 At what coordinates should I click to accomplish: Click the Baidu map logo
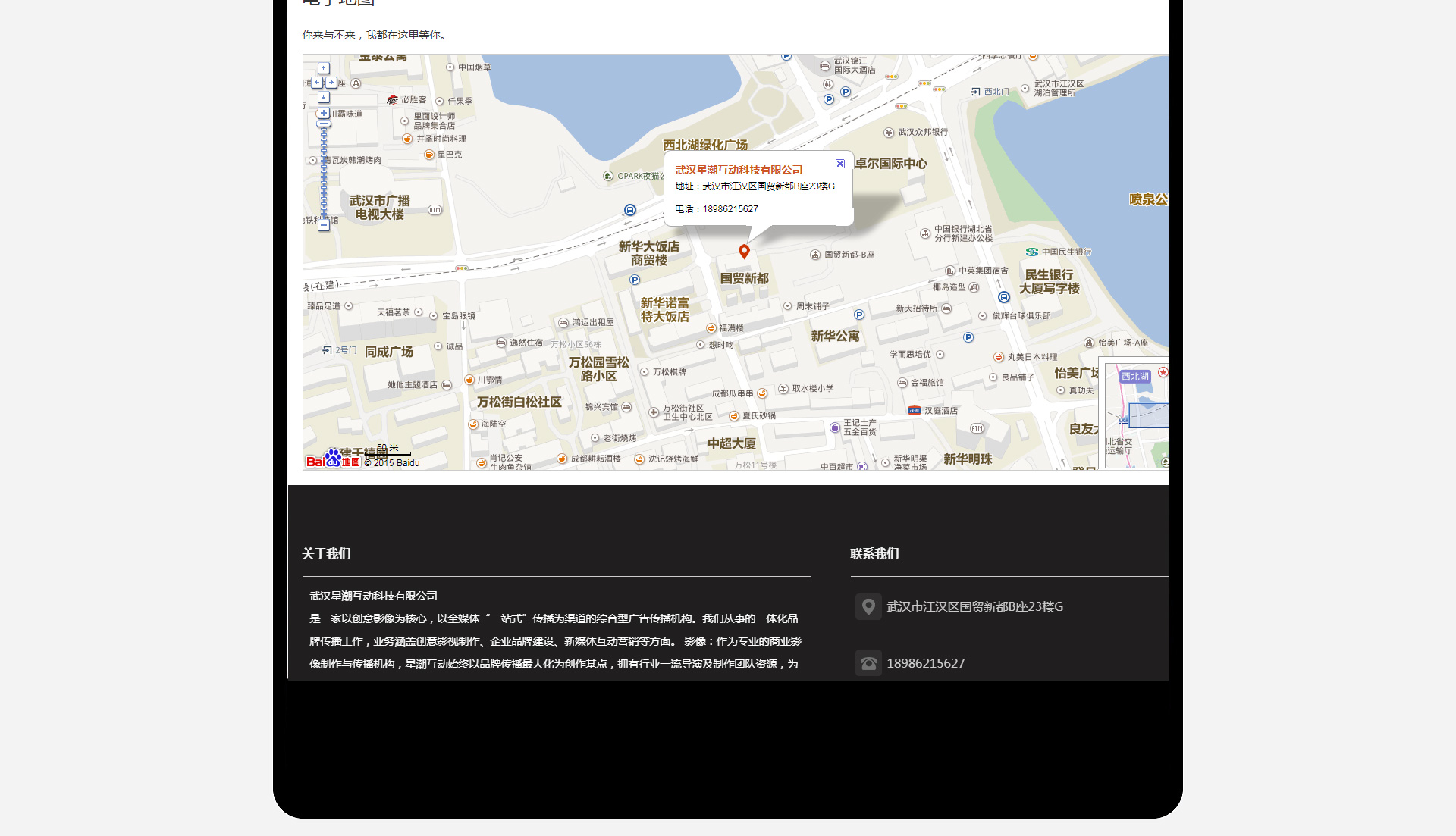tap(332, 459)
